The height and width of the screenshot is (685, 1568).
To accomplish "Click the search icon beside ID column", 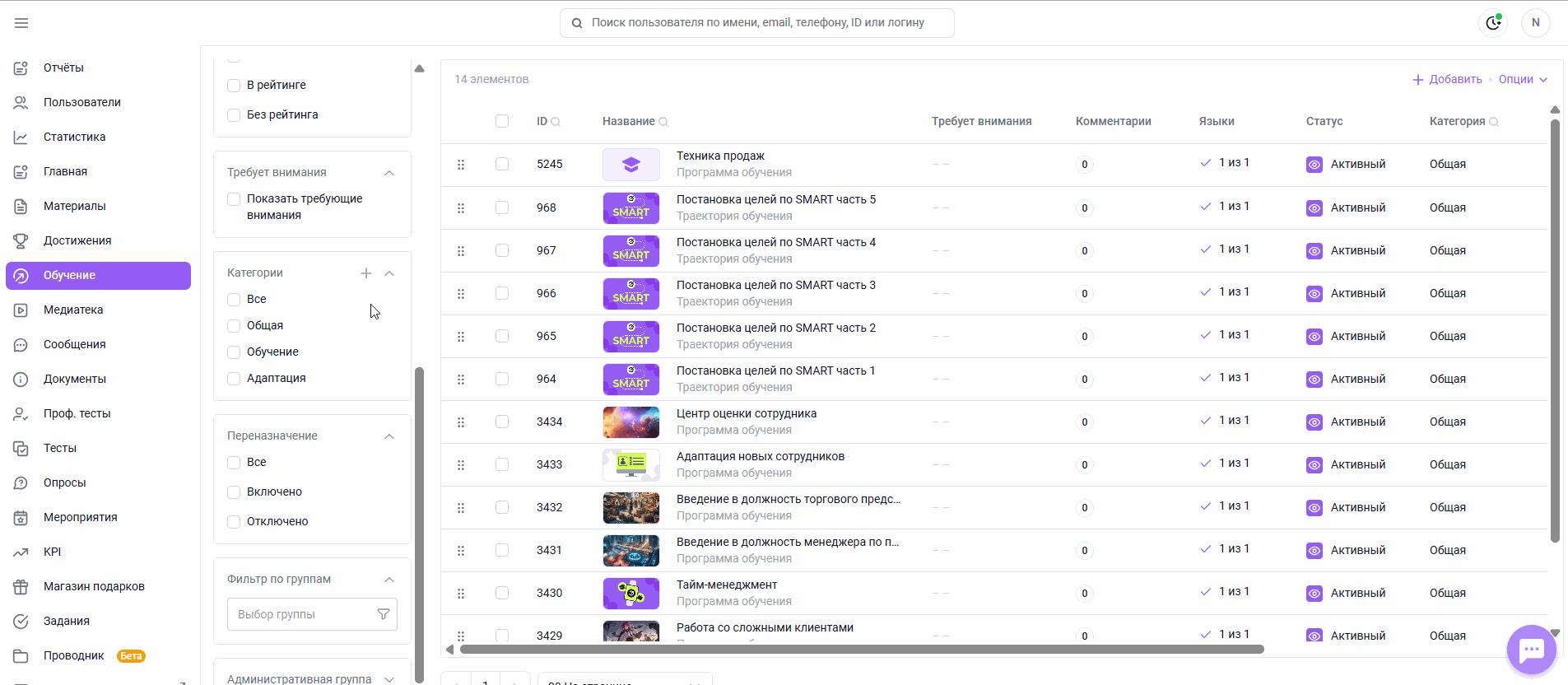I will click(556, 122).
